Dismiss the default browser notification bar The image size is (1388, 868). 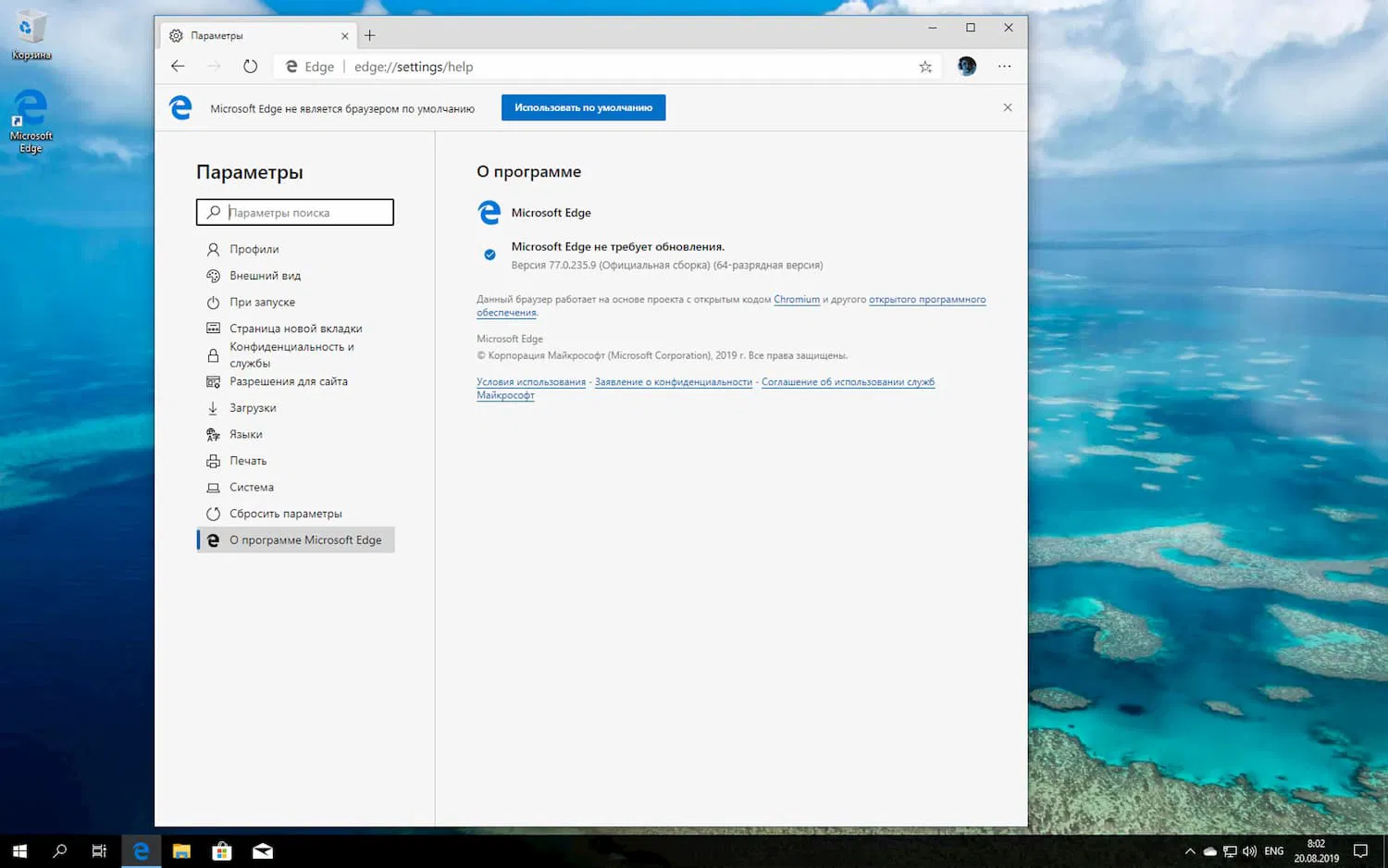click(1008, 106)
